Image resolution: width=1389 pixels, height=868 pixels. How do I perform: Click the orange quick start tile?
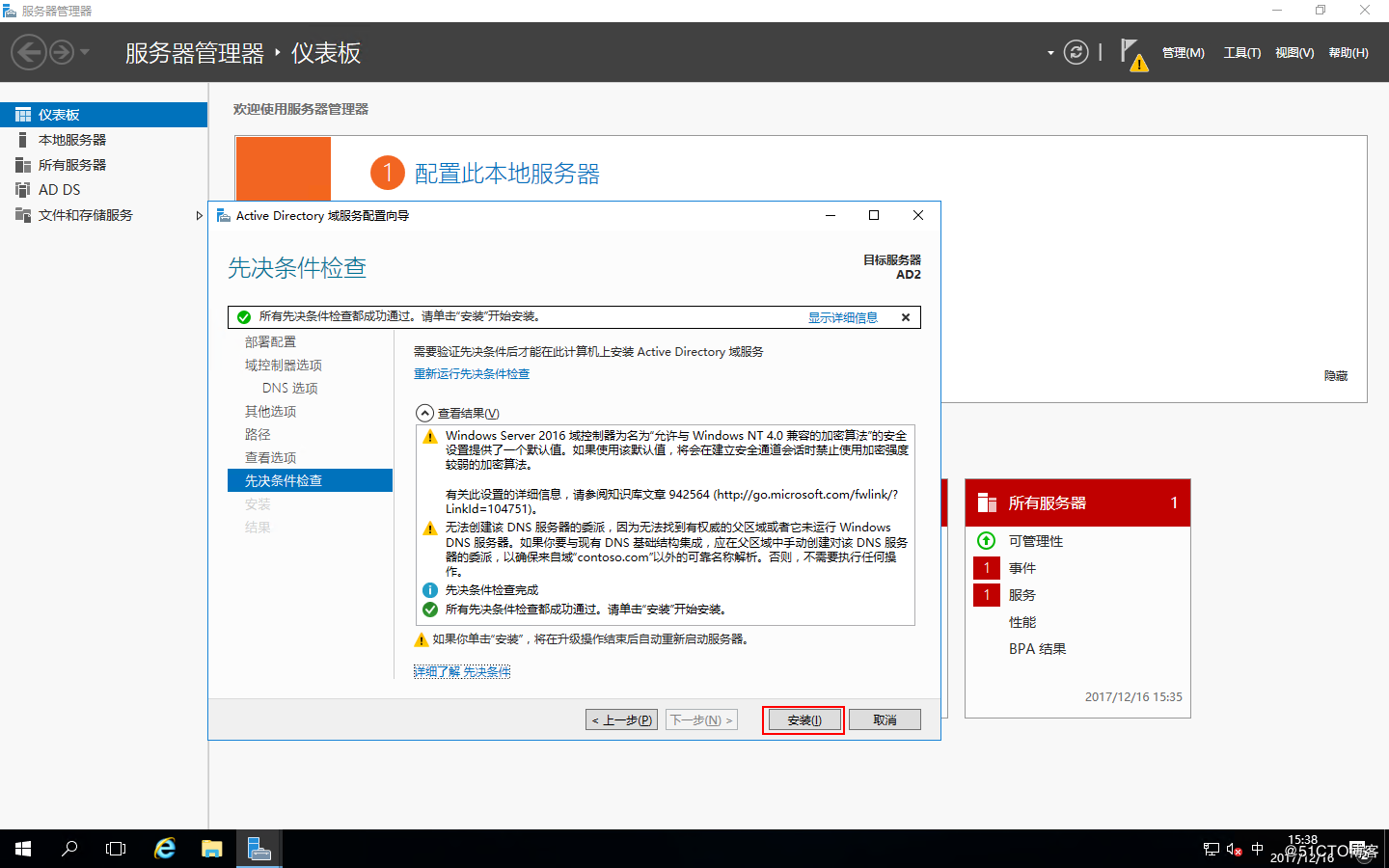click(x=284, y=169)
